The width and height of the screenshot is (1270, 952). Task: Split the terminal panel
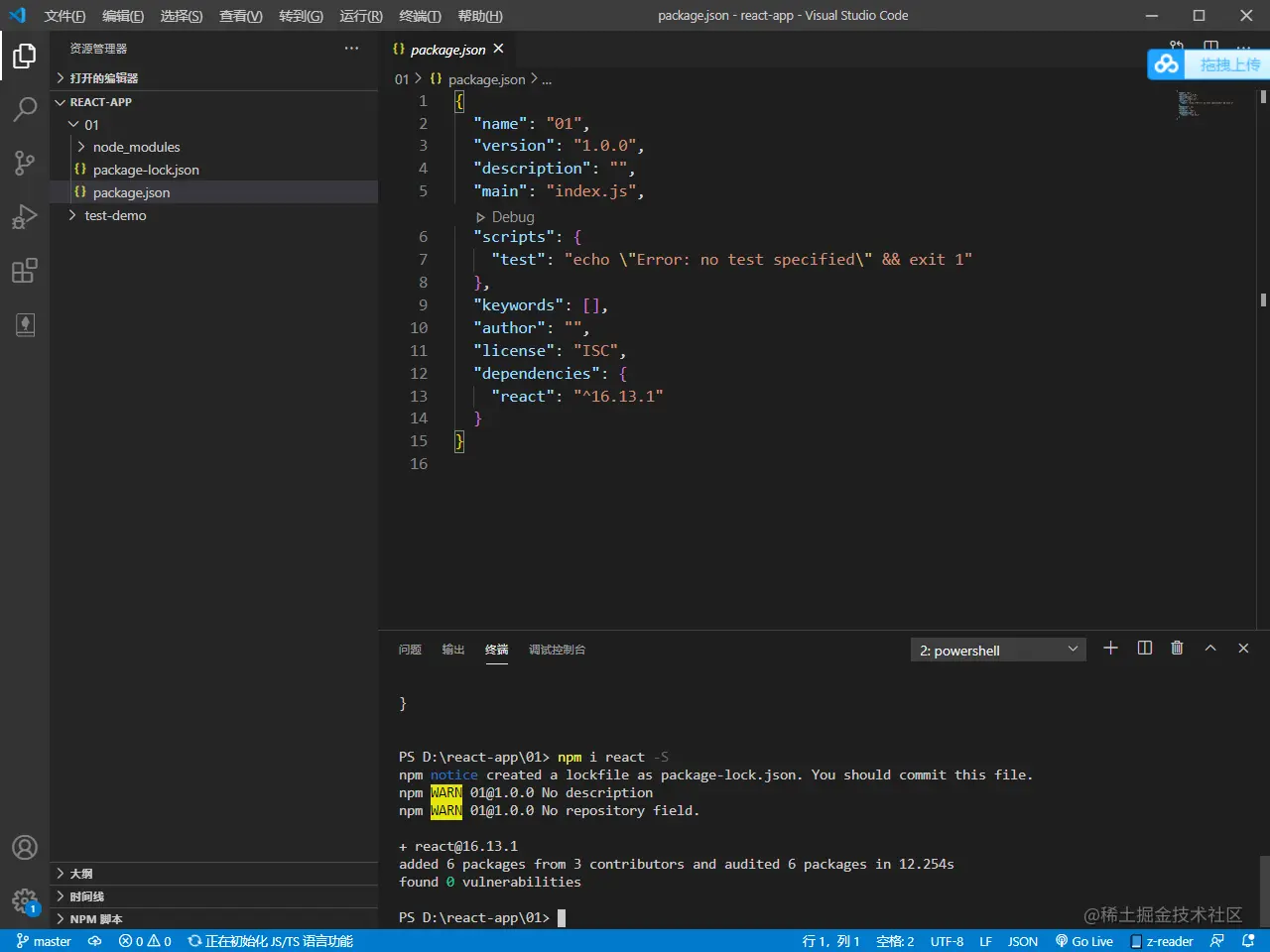click(x=1144, y=649)
